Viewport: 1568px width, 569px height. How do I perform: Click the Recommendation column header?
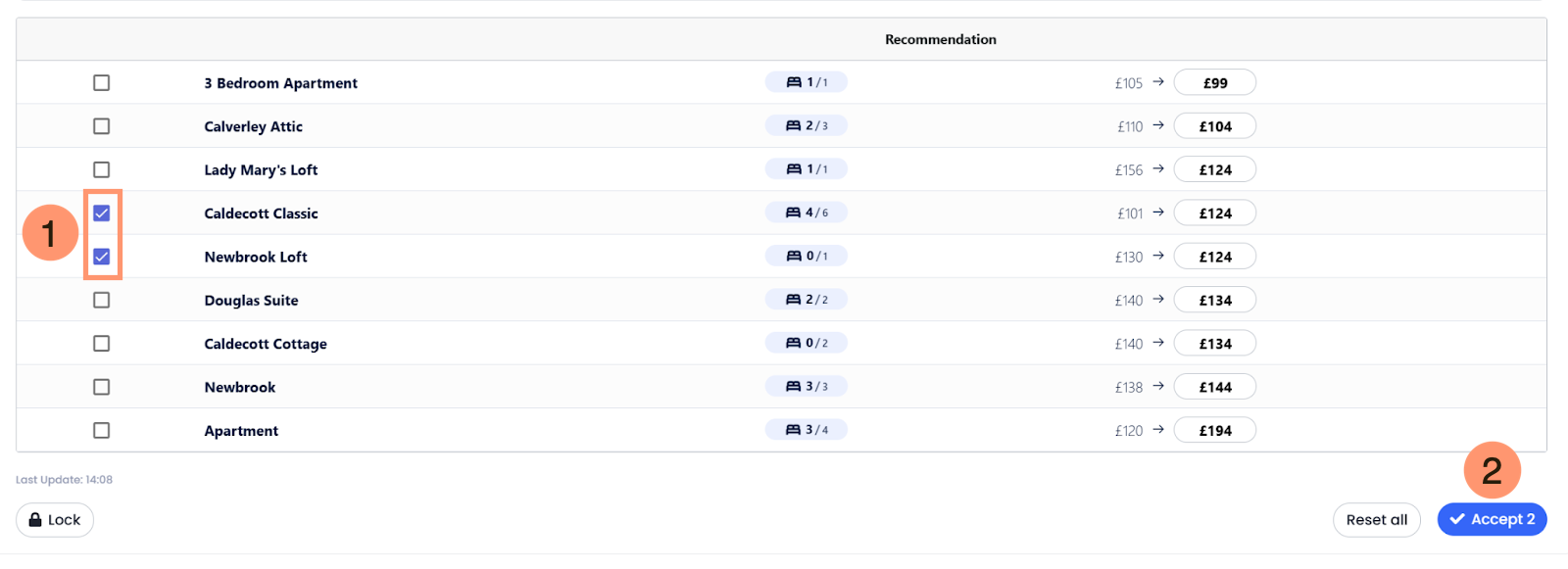[940, 39]
